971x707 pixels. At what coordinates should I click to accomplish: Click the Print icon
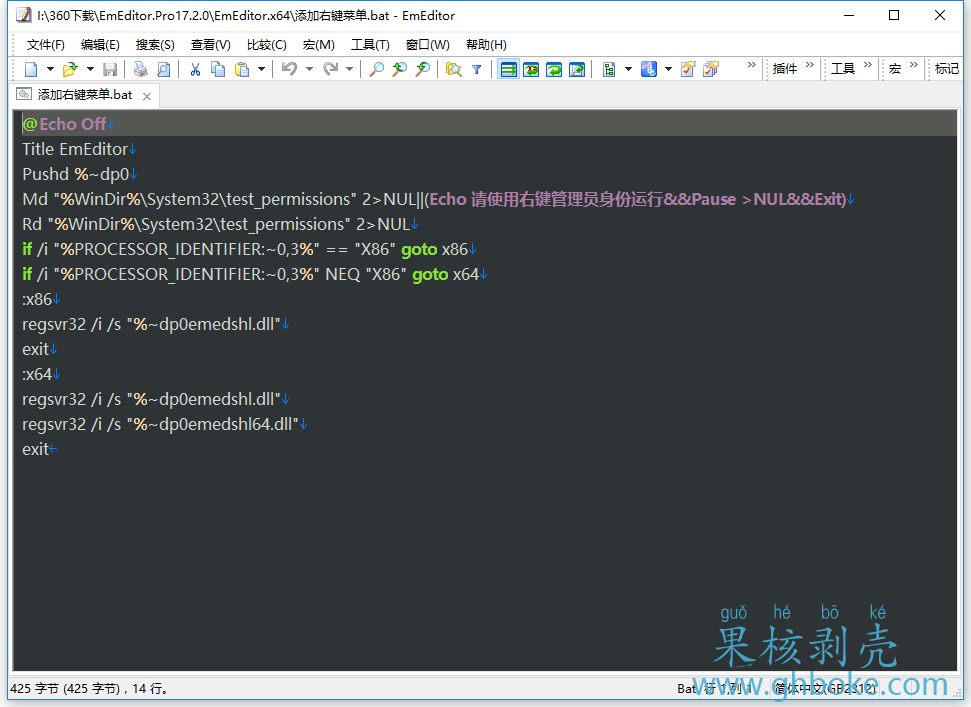coord(140,69)
